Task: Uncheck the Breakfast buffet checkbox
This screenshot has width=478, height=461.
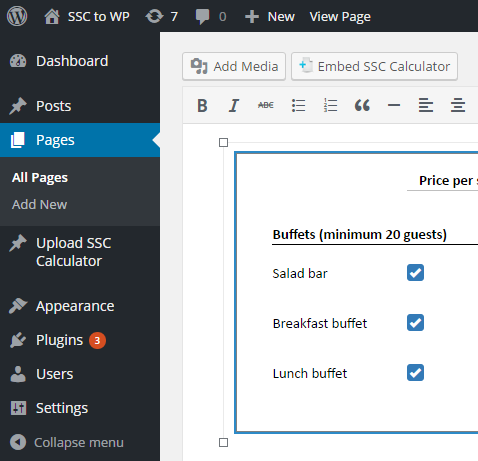Action: (x=415, y=323)
